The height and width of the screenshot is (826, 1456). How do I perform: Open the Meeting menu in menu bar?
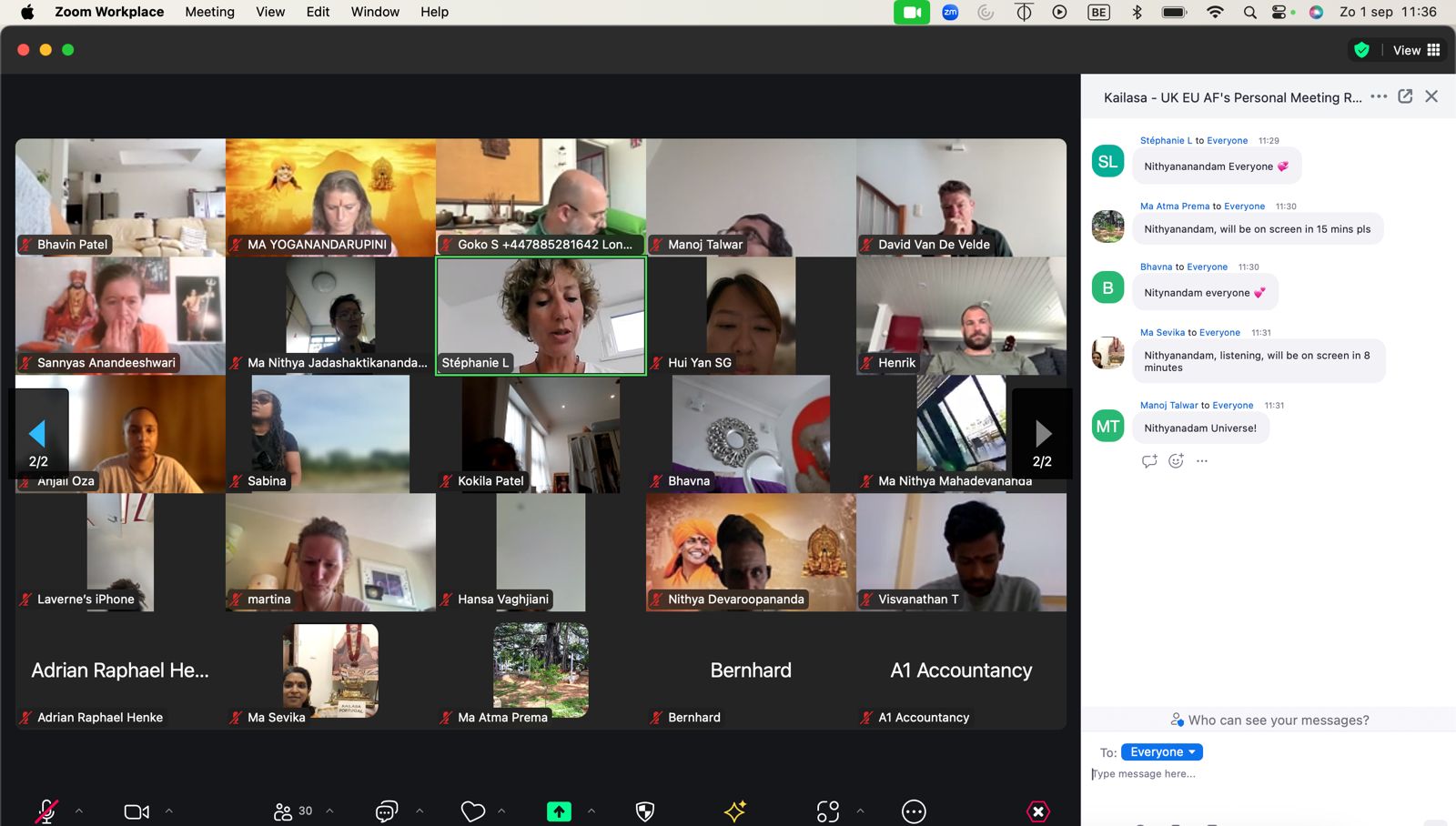pyautogui.click(x=209, y=12)
